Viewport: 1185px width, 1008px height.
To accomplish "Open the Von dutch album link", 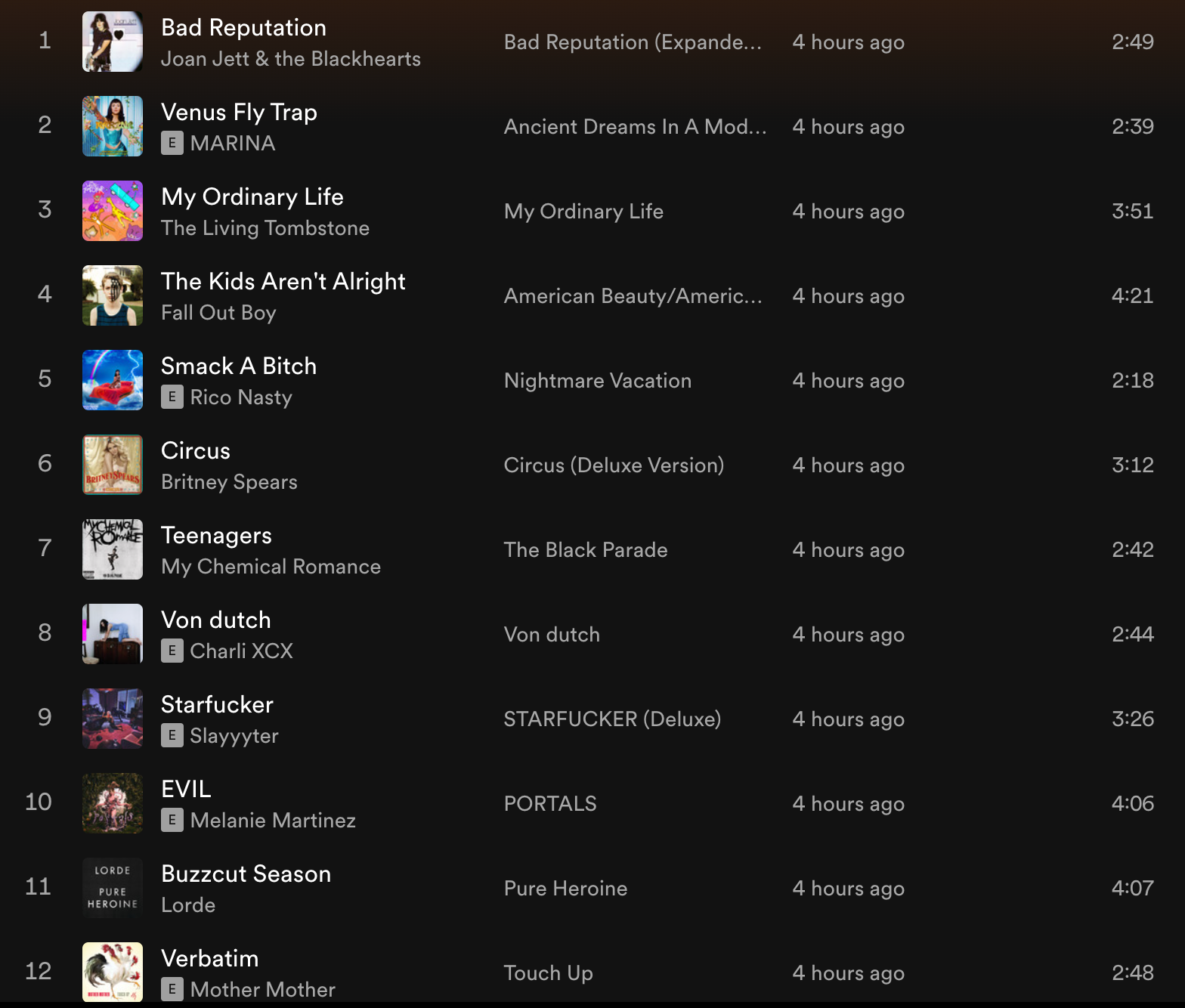I will (552, 634).
